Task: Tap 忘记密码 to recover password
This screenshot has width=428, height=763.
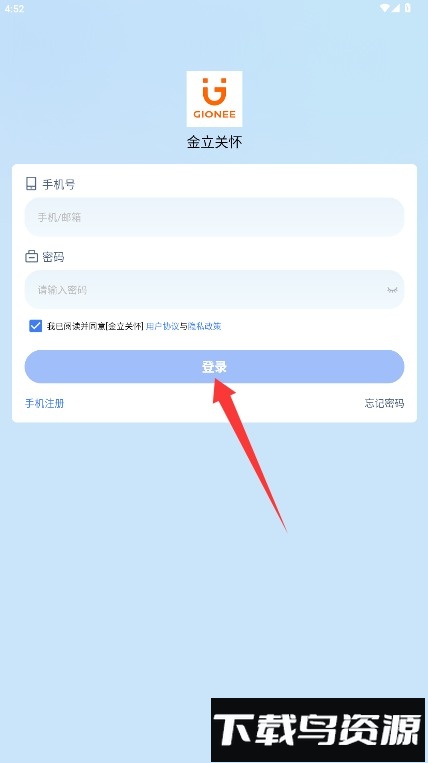Action: click(x=384, y=403)
